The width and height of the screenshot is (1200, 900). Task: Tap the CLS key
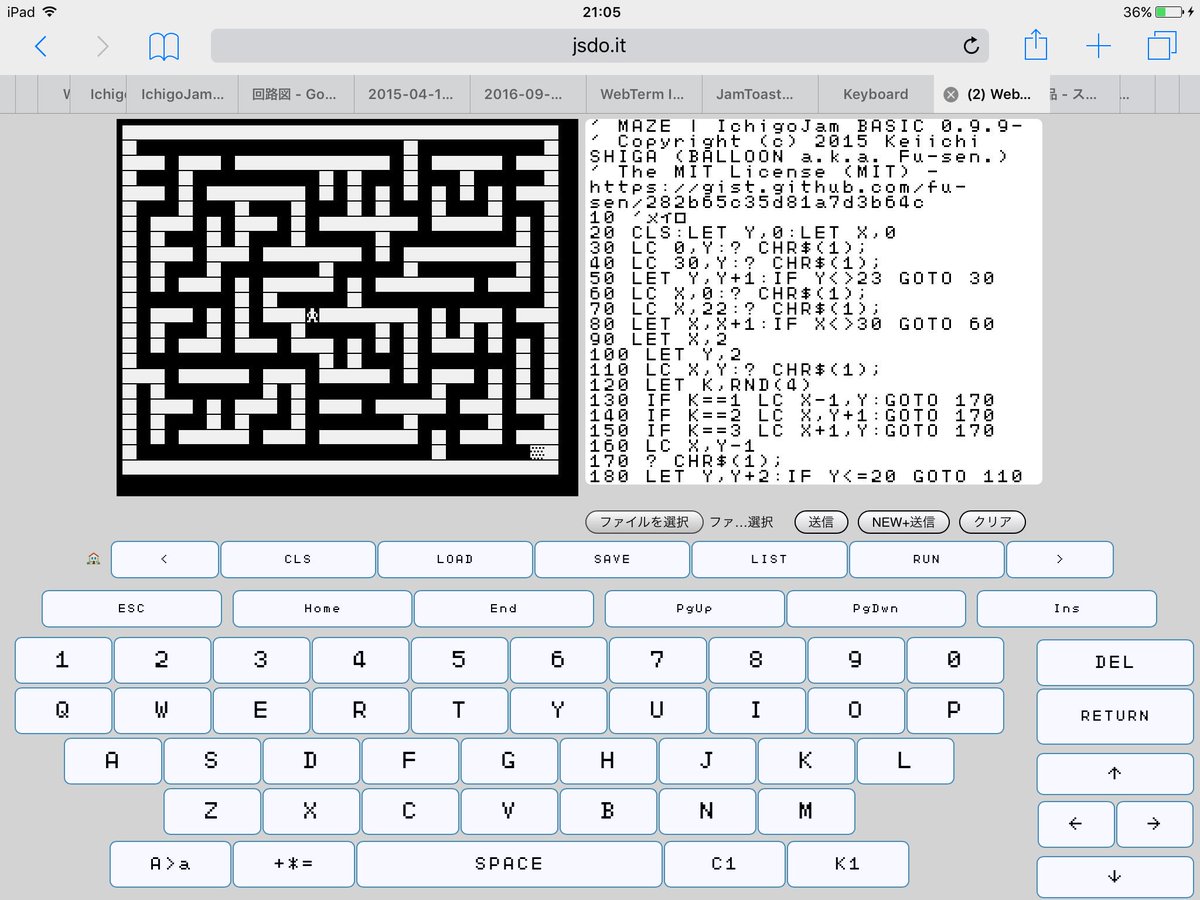click(x=298, y=559)
